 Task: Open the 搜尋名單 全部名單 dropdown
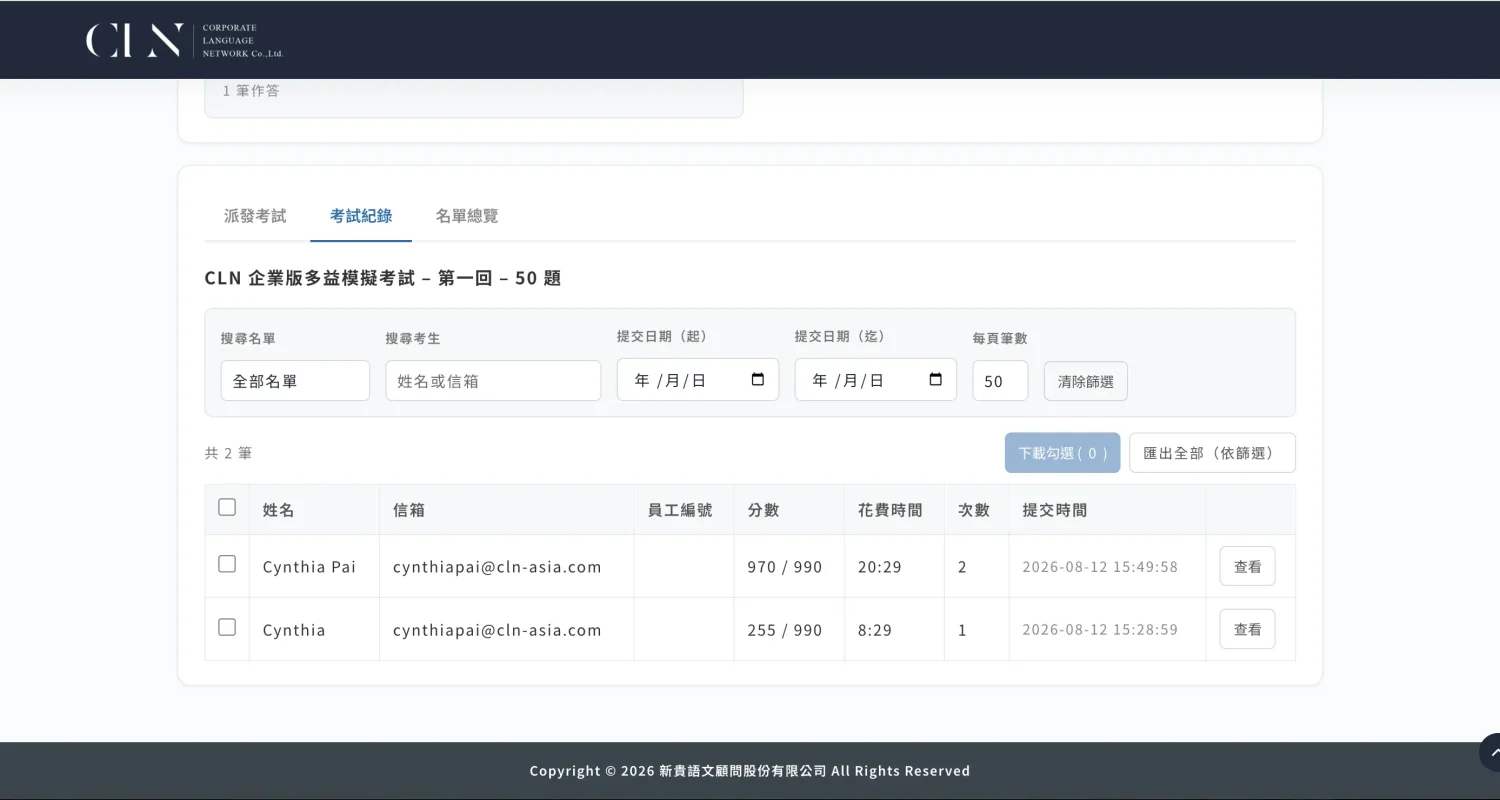coord(295,381)
